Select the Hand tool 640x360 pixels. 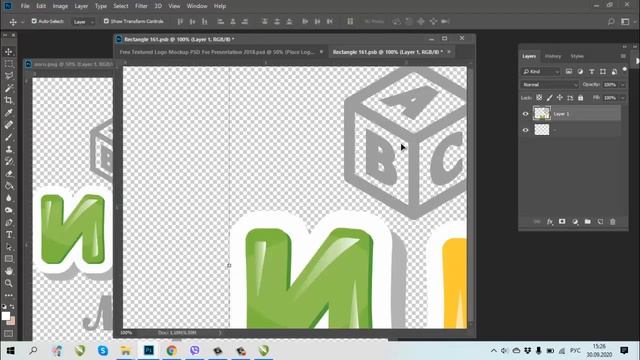click(9, 271)
